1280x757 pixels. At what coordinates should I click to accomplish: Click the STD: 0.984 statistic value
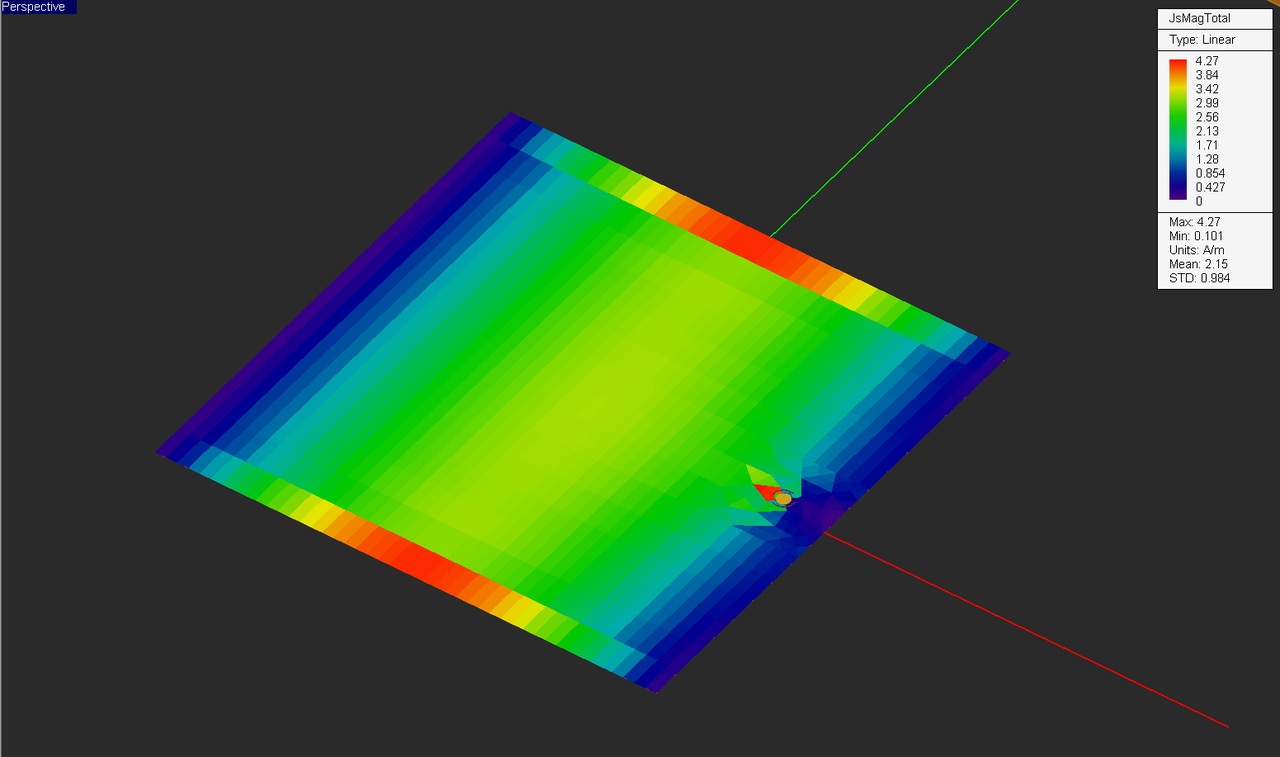pos(1197,278)
